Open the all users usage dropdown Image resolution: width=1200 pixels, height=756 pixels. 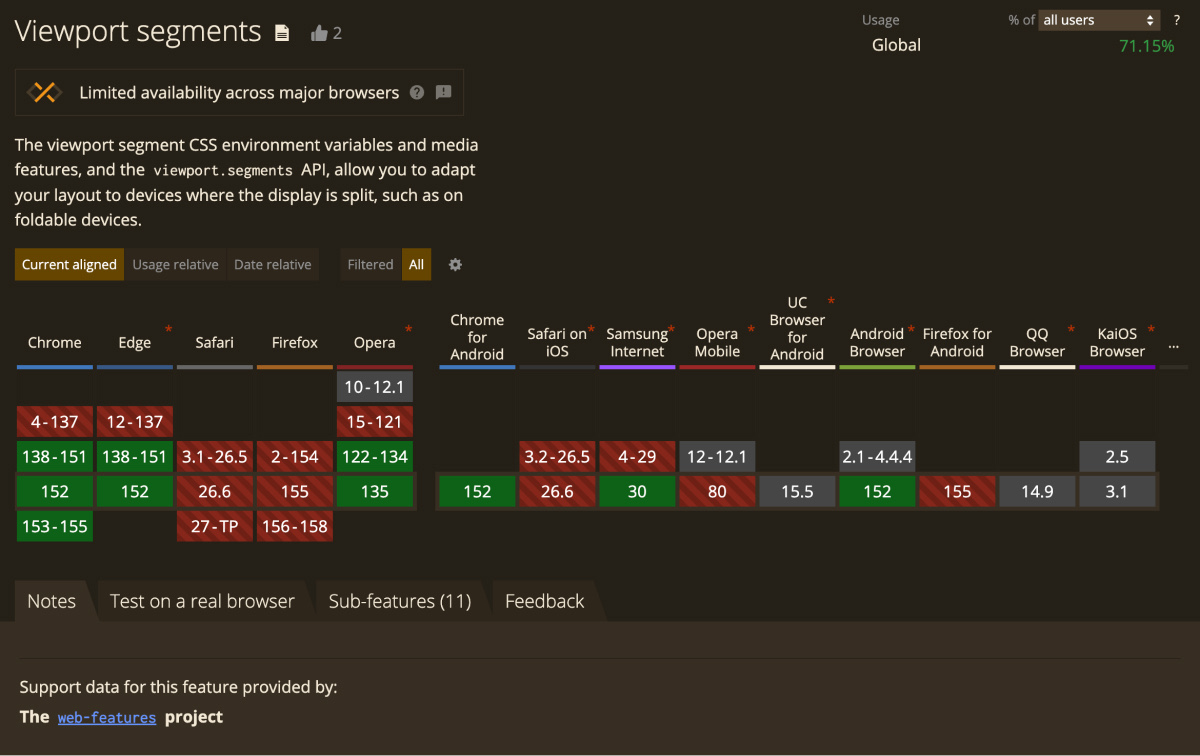(x=1099, y=20)
